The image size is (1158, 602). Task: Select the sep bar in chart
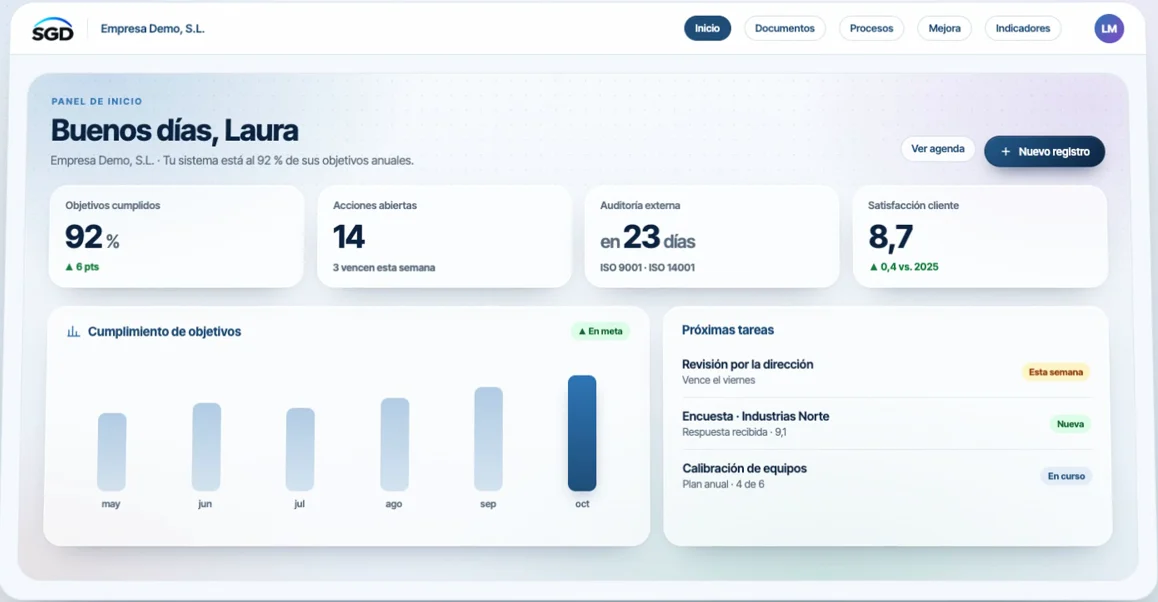[488, 439]
